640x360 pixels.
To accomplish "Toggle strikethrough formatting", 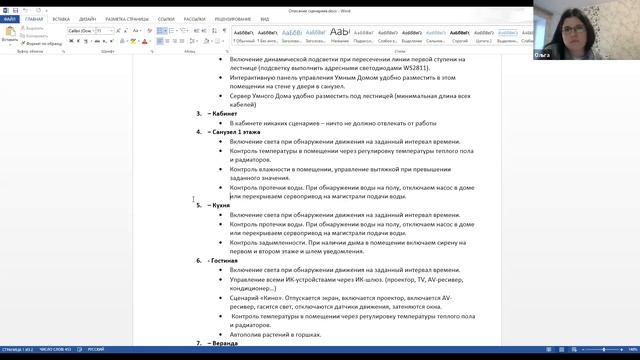I will [97, 41].
